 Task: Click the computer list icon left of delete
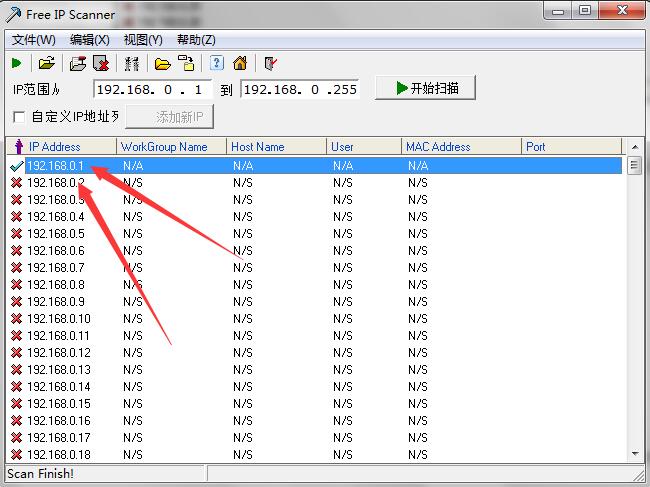pyautogui.click(x=78, y=63)
